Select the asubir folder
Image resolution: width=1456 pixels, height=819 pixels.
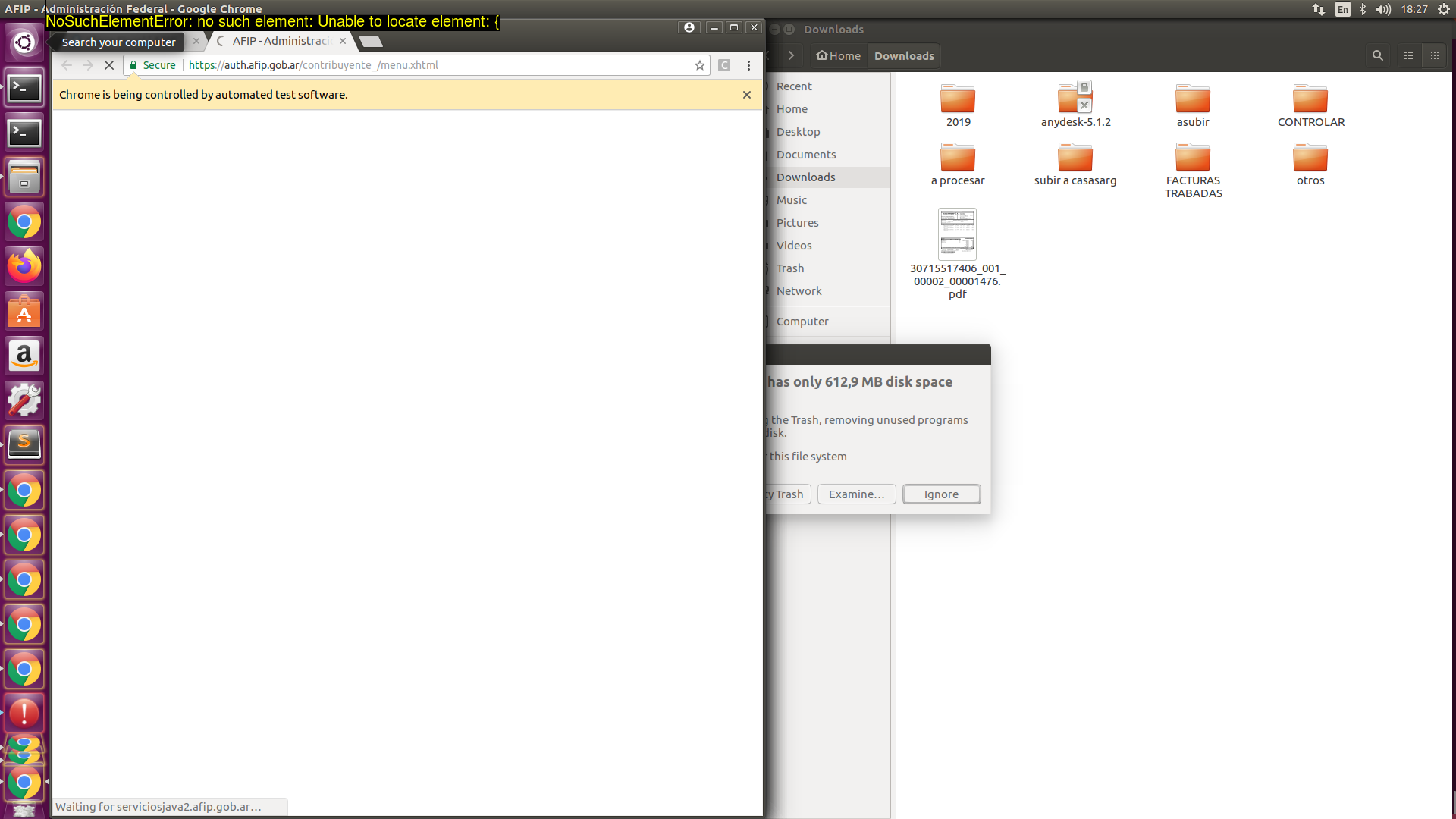pyautogui.click(x=1193, y=105)
